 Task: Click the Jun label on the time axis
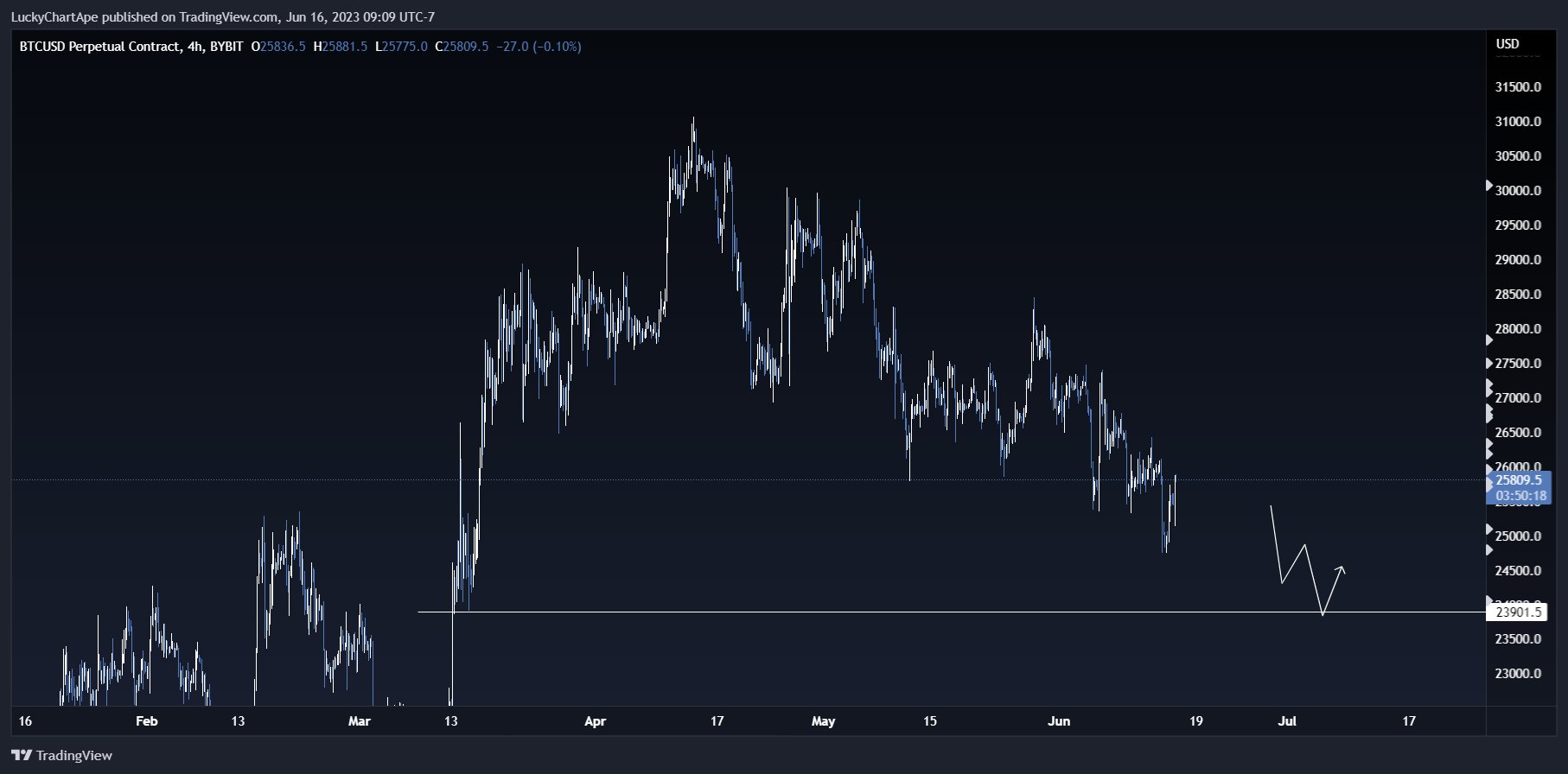click(x=1059, y=721)
